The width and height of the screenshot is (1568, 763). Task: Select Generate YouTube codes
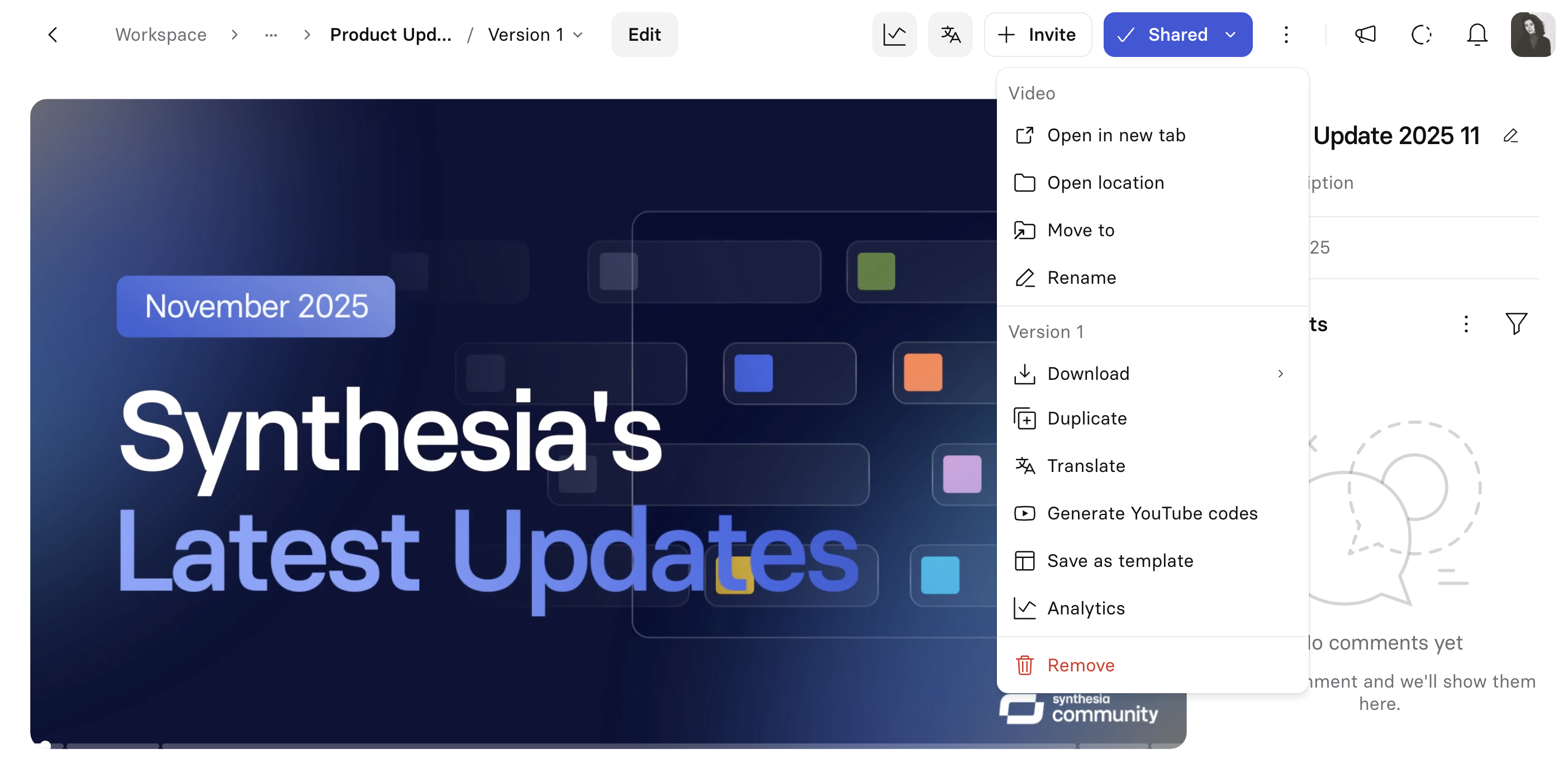pos(1152,513)
